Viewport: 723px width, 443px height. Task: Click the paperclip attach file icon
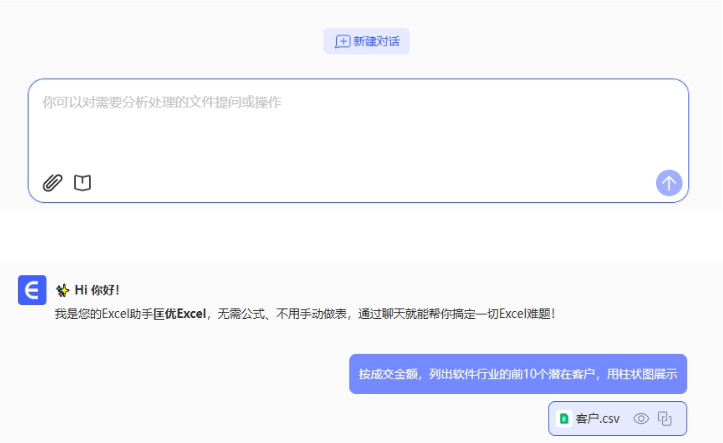tap(53, 183)
